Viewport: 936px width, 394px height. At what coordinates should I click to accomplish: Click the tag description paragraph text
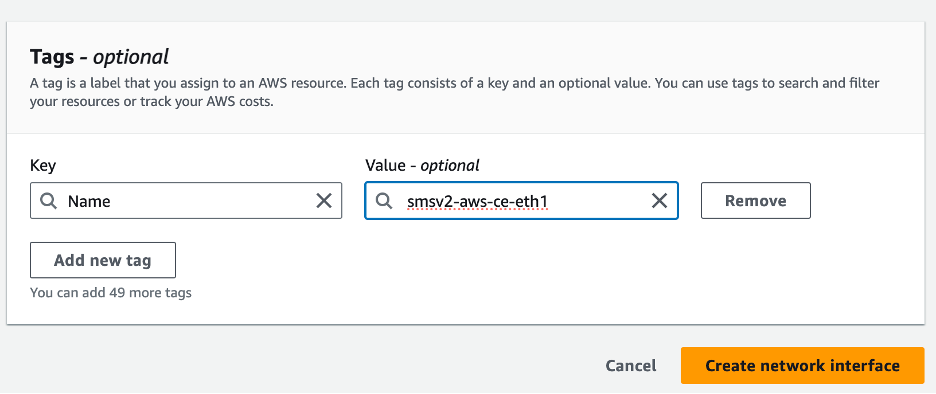coord(455,92)
